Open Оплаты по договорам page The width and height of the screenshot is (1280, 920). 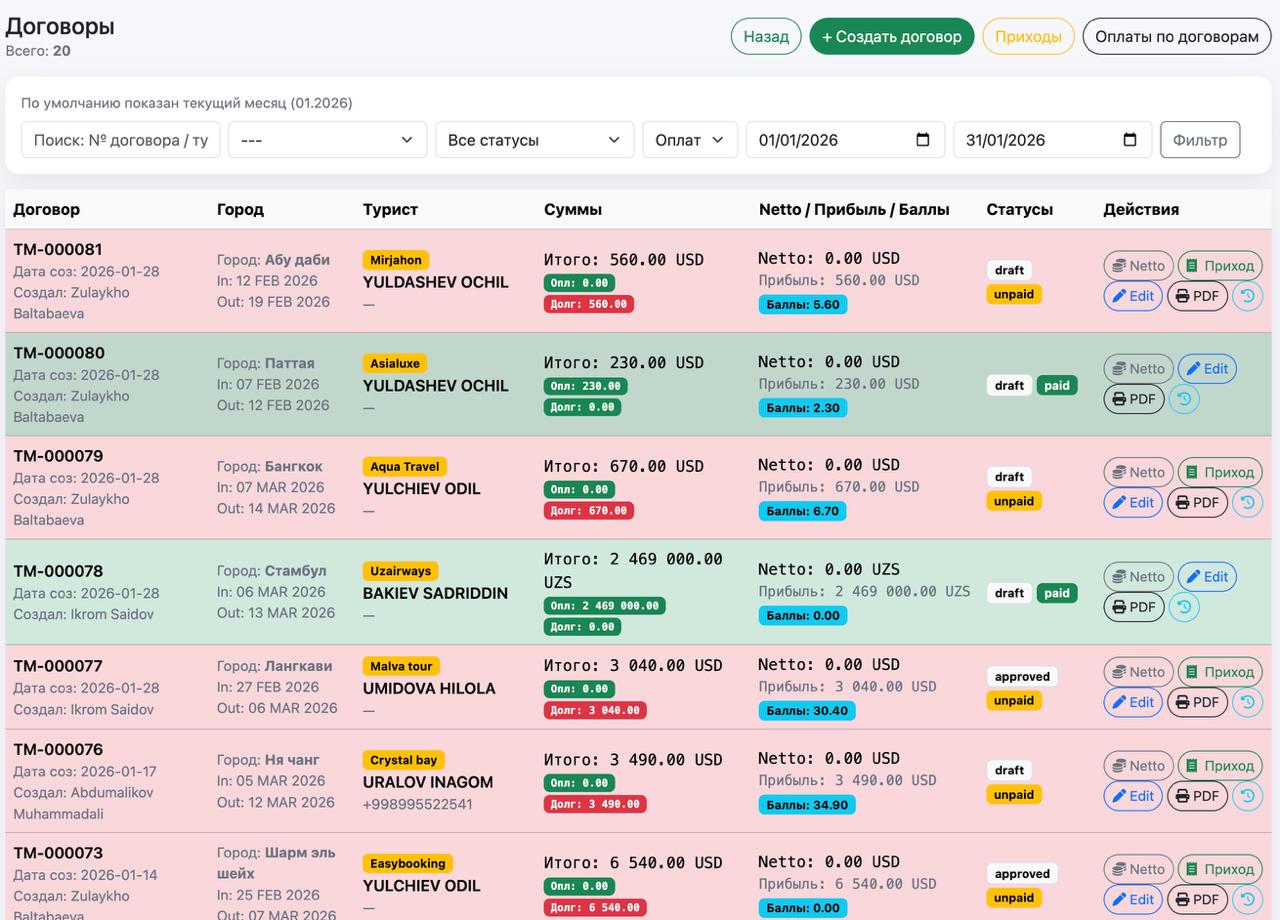1176,37
